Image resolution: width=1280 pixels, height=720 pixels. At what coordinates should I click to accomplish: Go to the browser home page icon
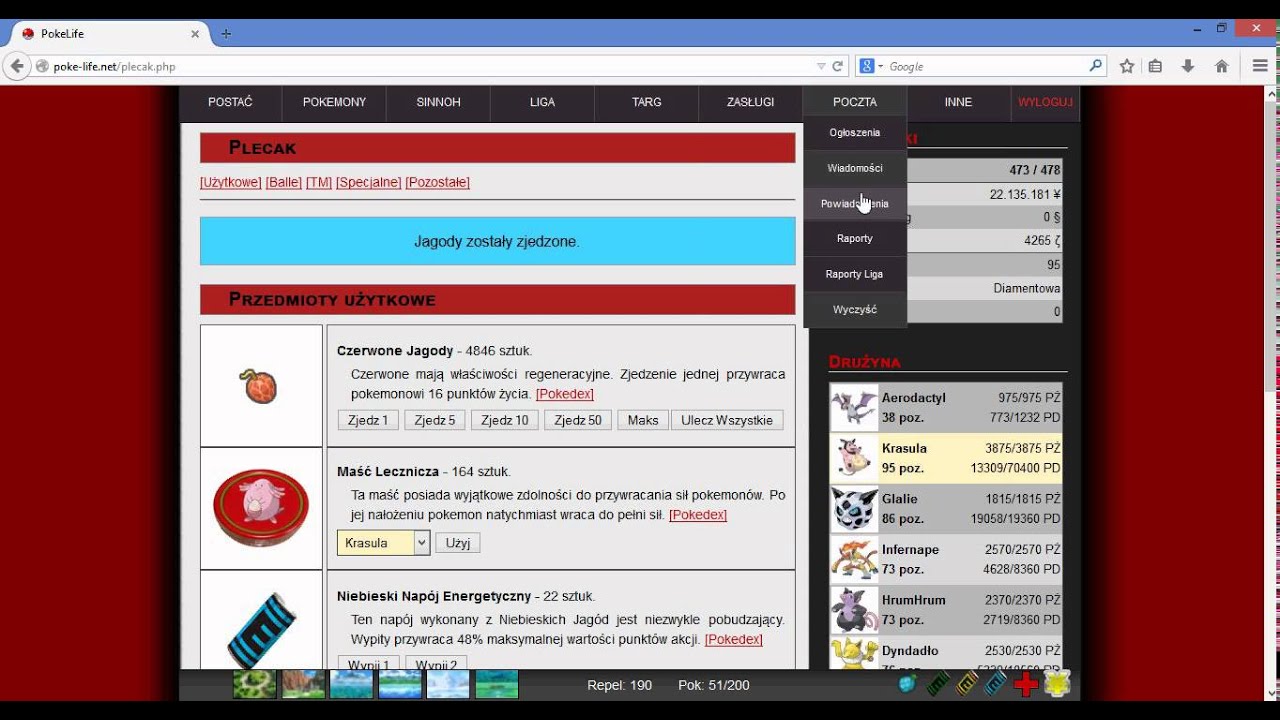coord(1221,66)
